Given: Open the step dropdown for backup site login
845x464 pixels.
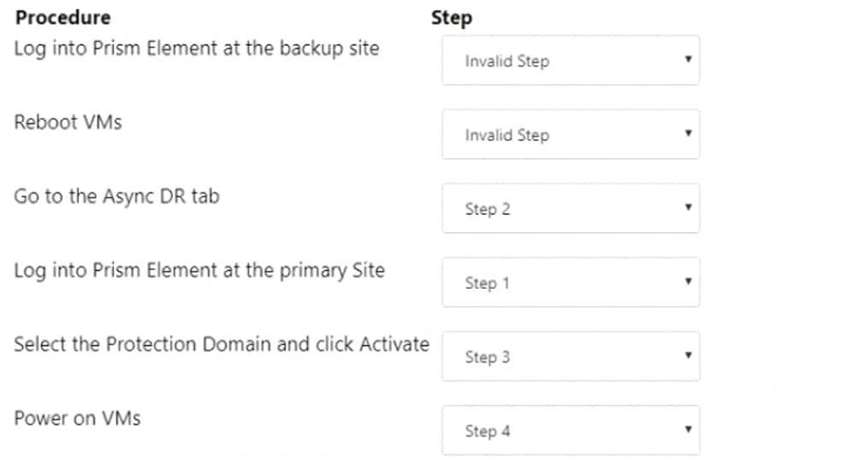Looking at the screenshot, I should (571, 60).
